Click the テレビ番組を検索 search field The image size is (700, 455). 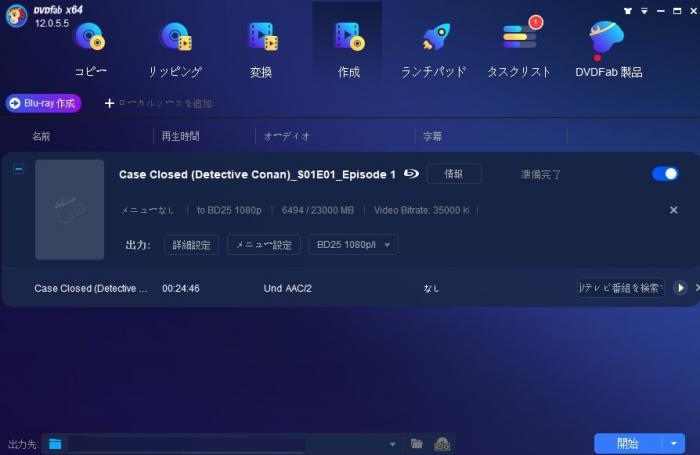(x=620, y=288)
